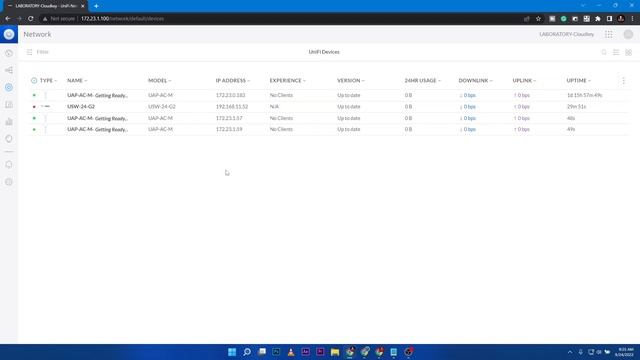
Task: Open the USW-24-G2 device
Action: (81, 107)
